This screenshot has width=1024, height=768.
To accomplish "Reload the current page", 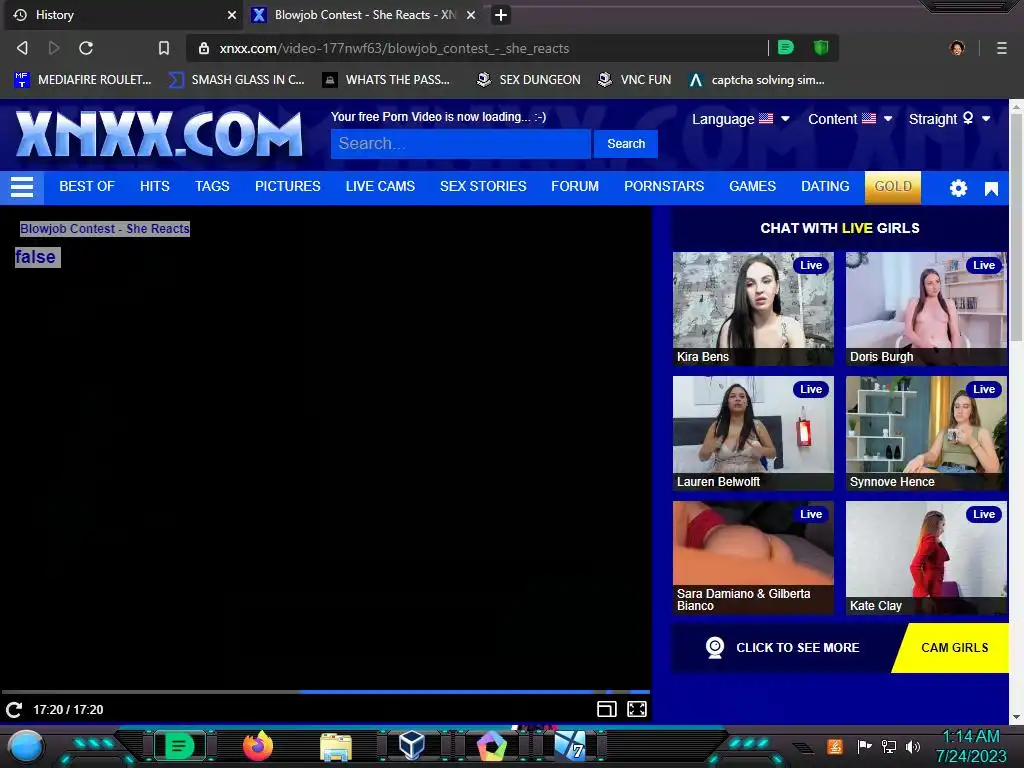I will (x=86, y=48).
